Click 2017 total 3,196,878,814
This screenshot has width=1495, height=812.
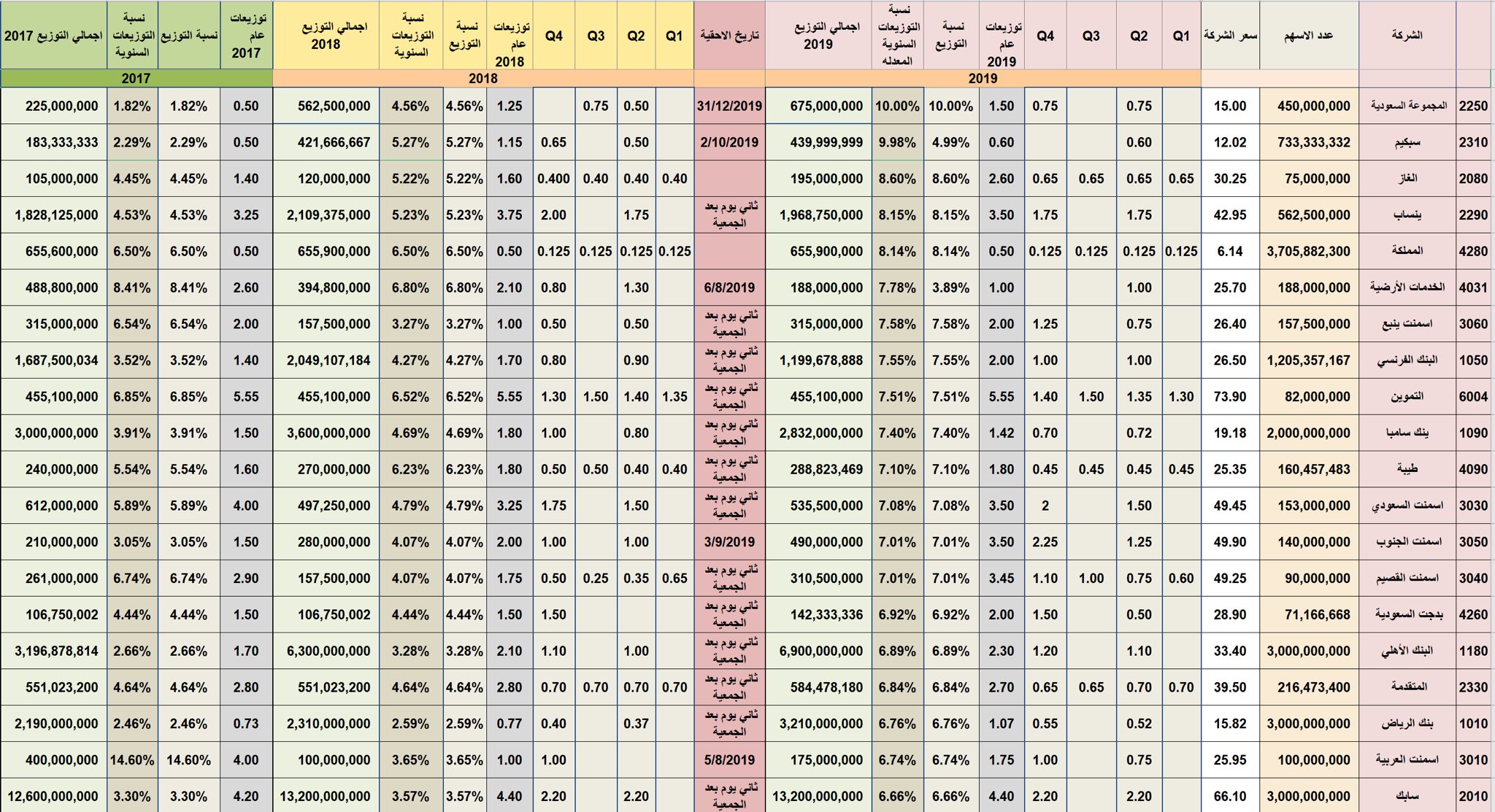56,651
